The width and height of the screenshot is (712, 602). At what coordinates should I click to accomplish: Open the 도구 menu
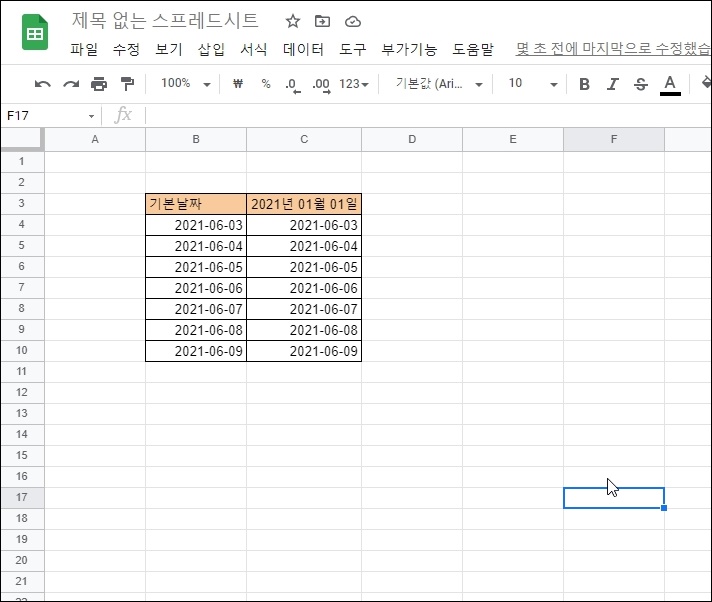click(352, 49)
